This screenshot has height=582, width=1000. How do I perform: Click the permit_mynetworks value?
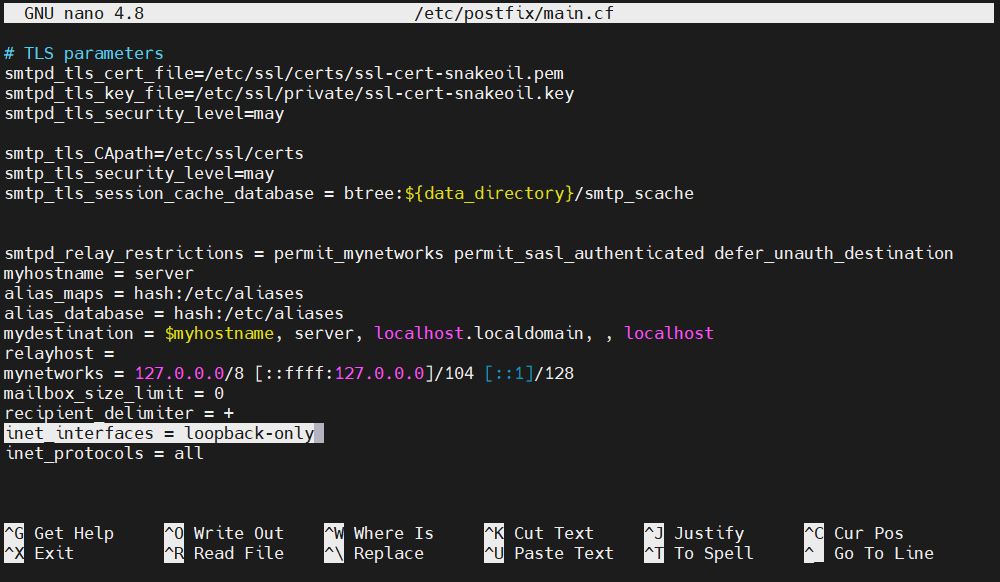358,253
